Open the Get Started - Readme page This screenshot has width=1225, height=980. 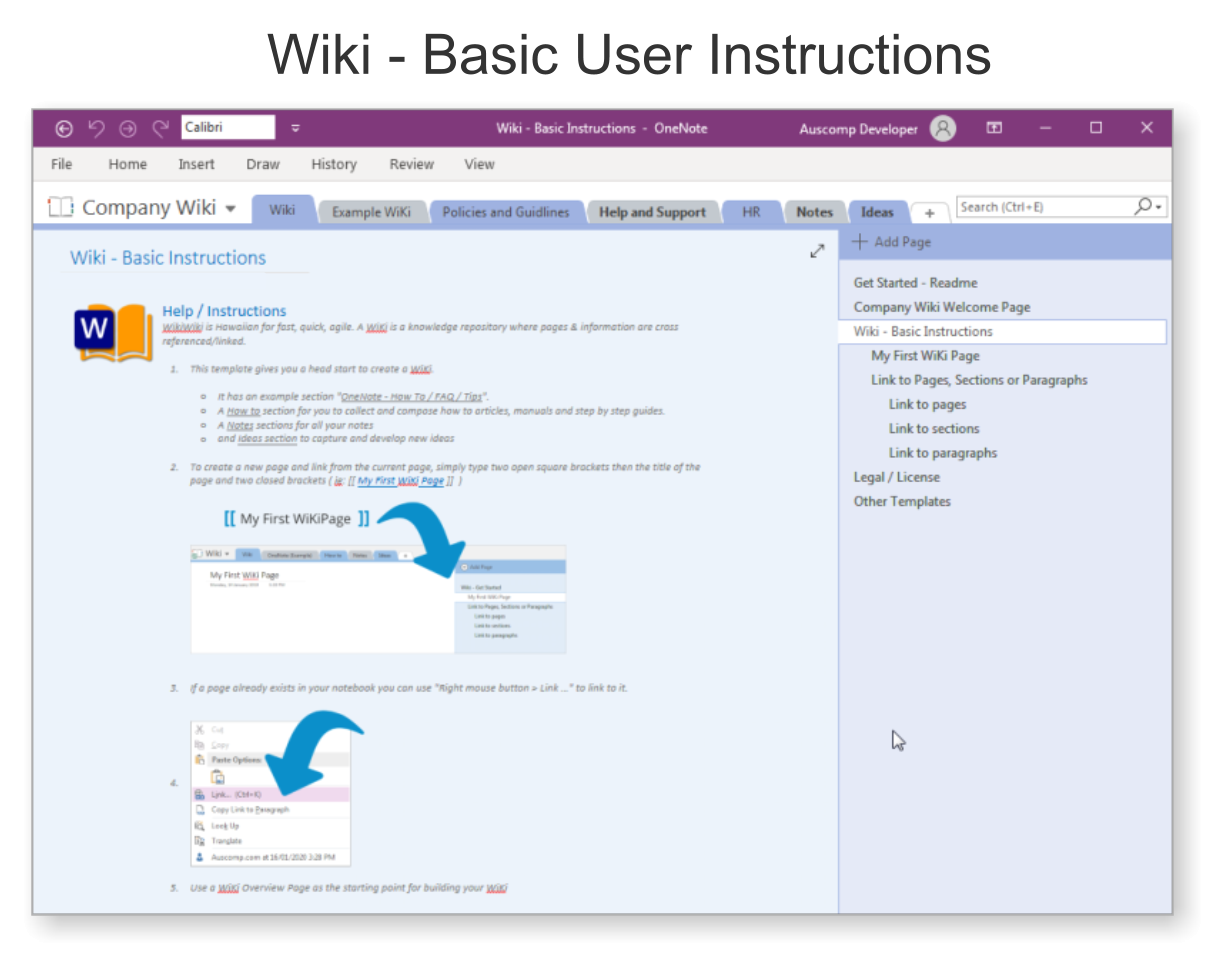coord(915,283)
